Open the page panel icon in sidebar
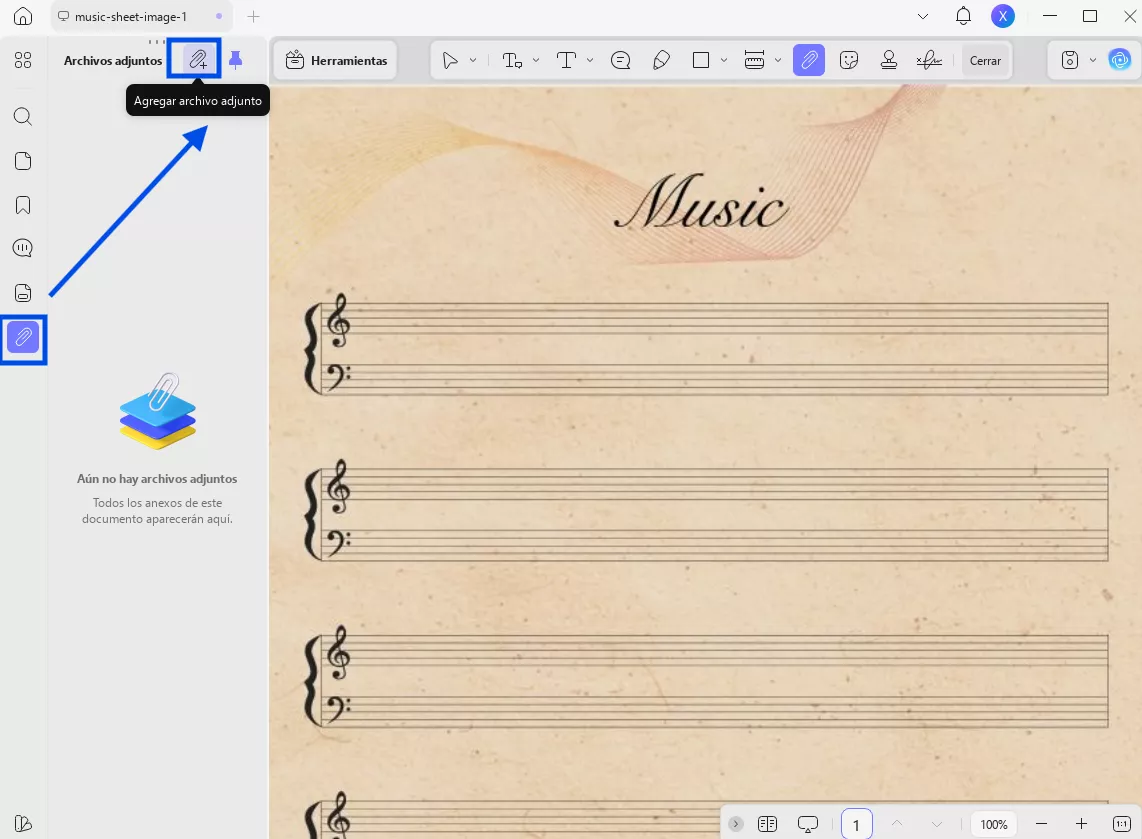Image resolution: width=1142 pixels, height=839 pixels. (x=23, y=161)
